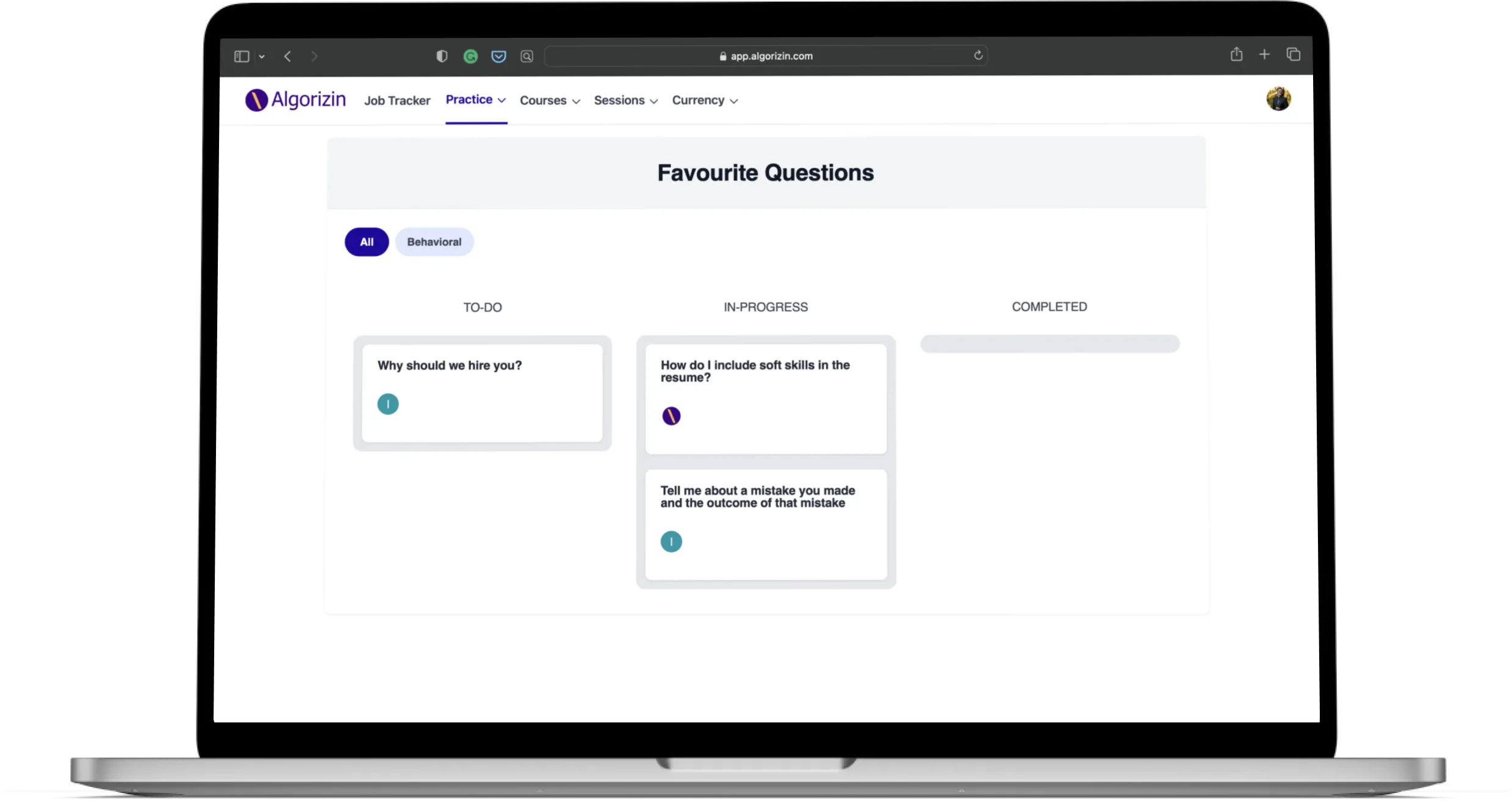This screenshot has height=810, width=1512.
Task: Click the Algorizin avatar on soft skills card
Action: pos(671,416)
